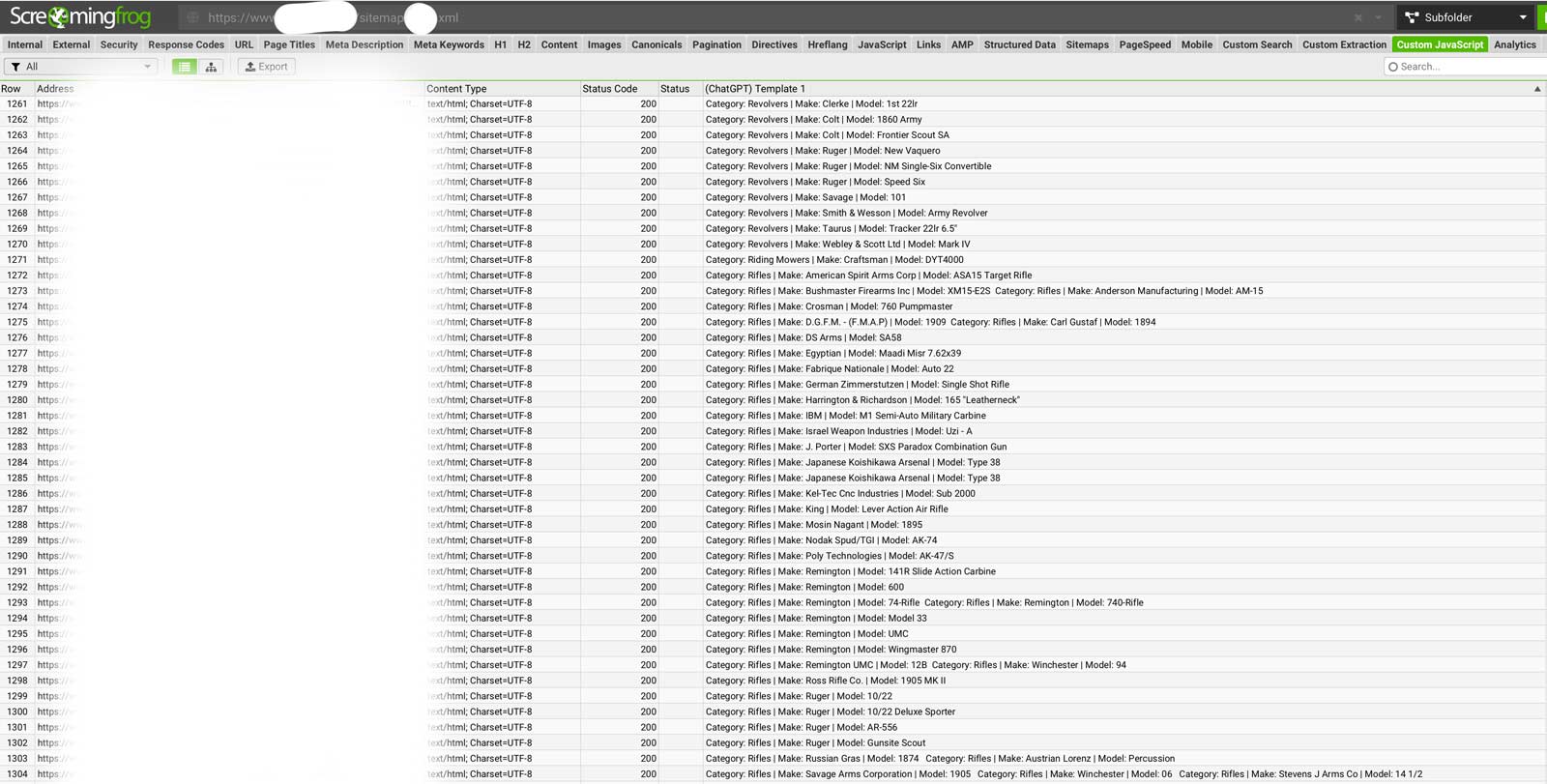
Task: Clear the URL bar with X icon
Action: tap(1357, 17)
